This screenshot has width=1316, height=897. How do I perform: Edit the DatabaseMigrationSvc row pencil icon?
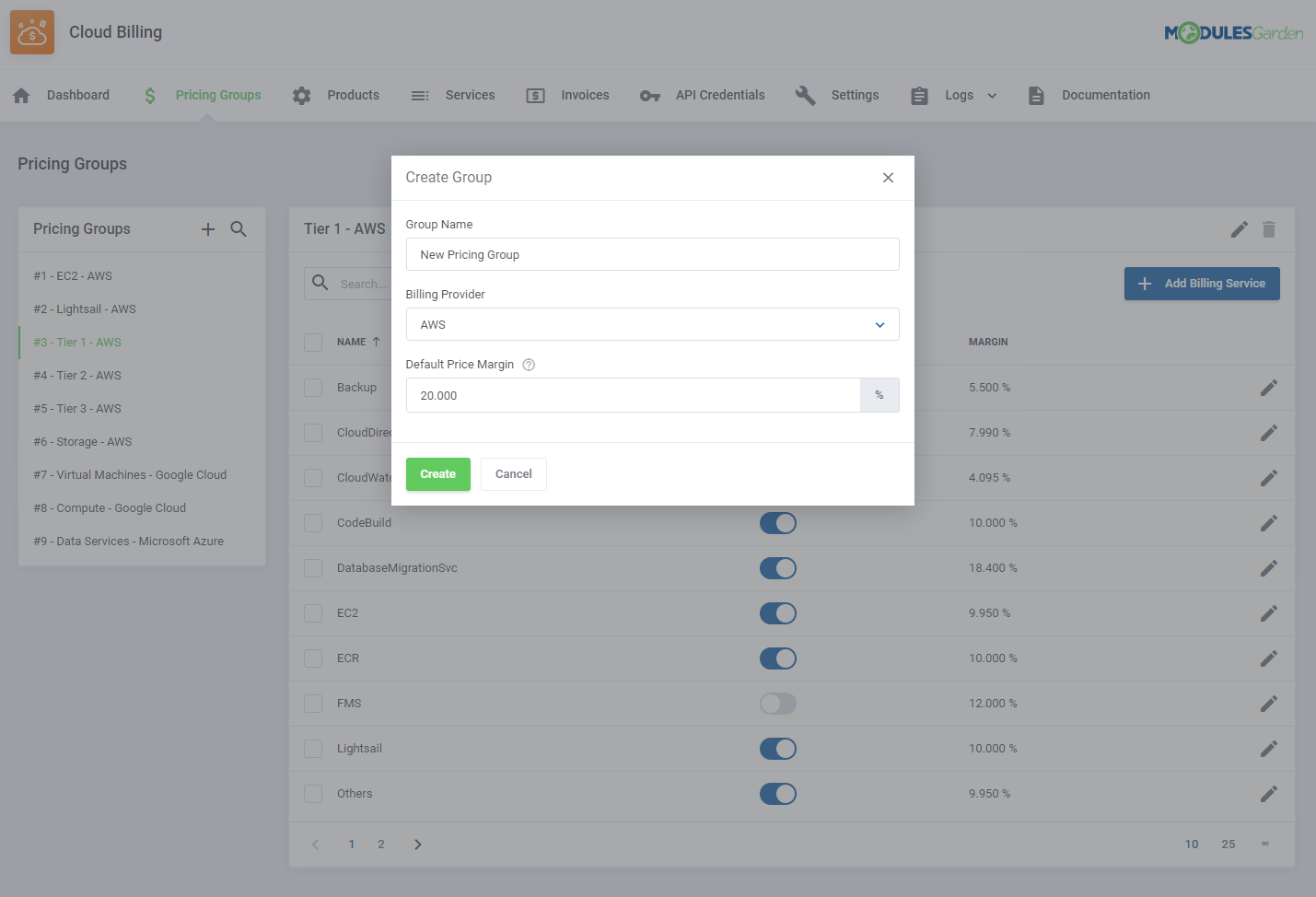(x=1269, y=568)
